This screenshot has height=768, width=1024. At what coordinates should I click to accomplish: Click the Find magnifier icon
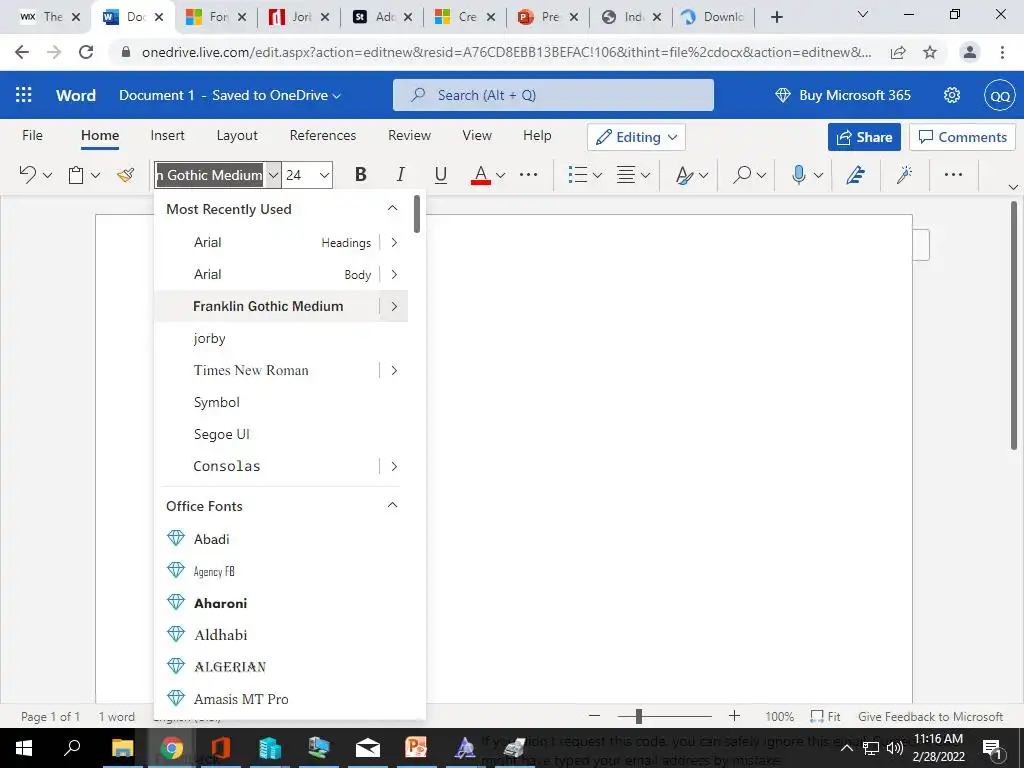742,175
